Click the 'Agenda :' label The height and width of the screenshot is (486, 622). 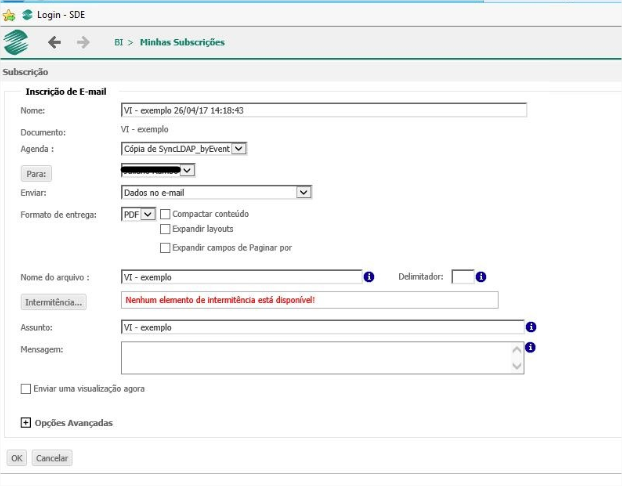coord(37,149)
